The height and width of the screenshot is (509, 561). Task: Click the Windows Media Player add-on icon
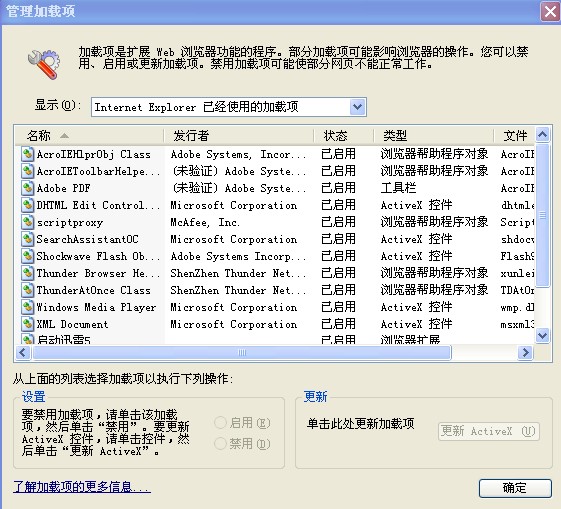click(x=27, y=307)
